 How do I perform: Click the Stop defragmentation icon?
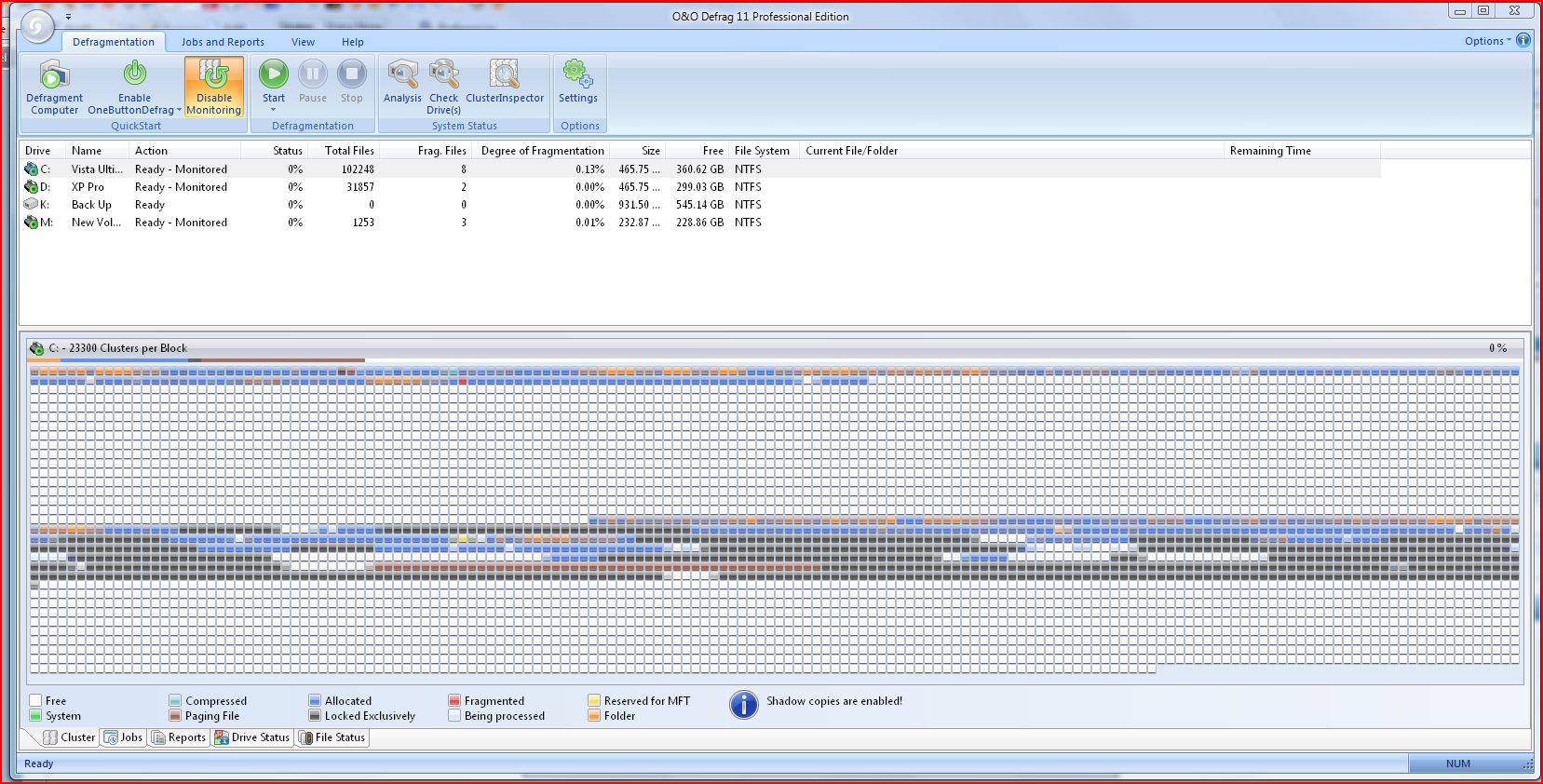tap(352, 74)
